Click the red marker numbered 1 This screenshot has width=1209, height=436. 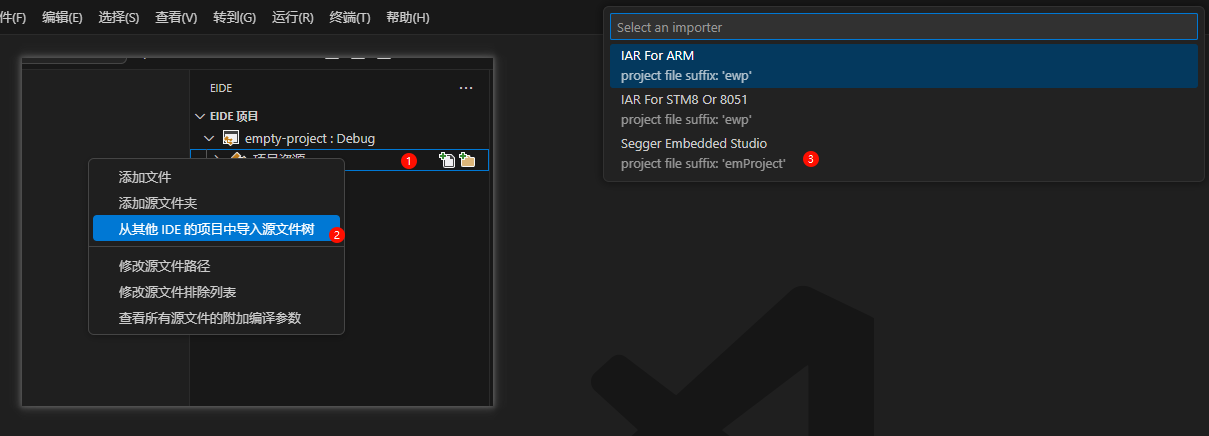point(408,160)
